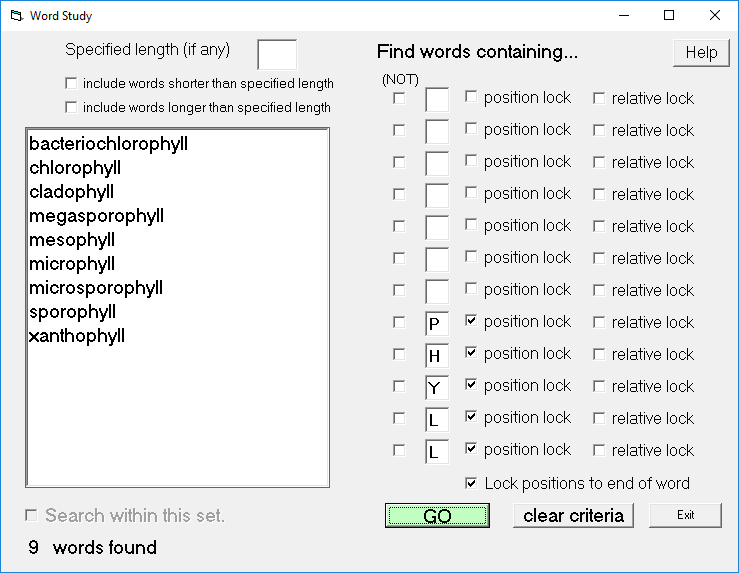The width and height of the screenshot is (739, 573).
Task: Click the Exit button
Action: 685,515
